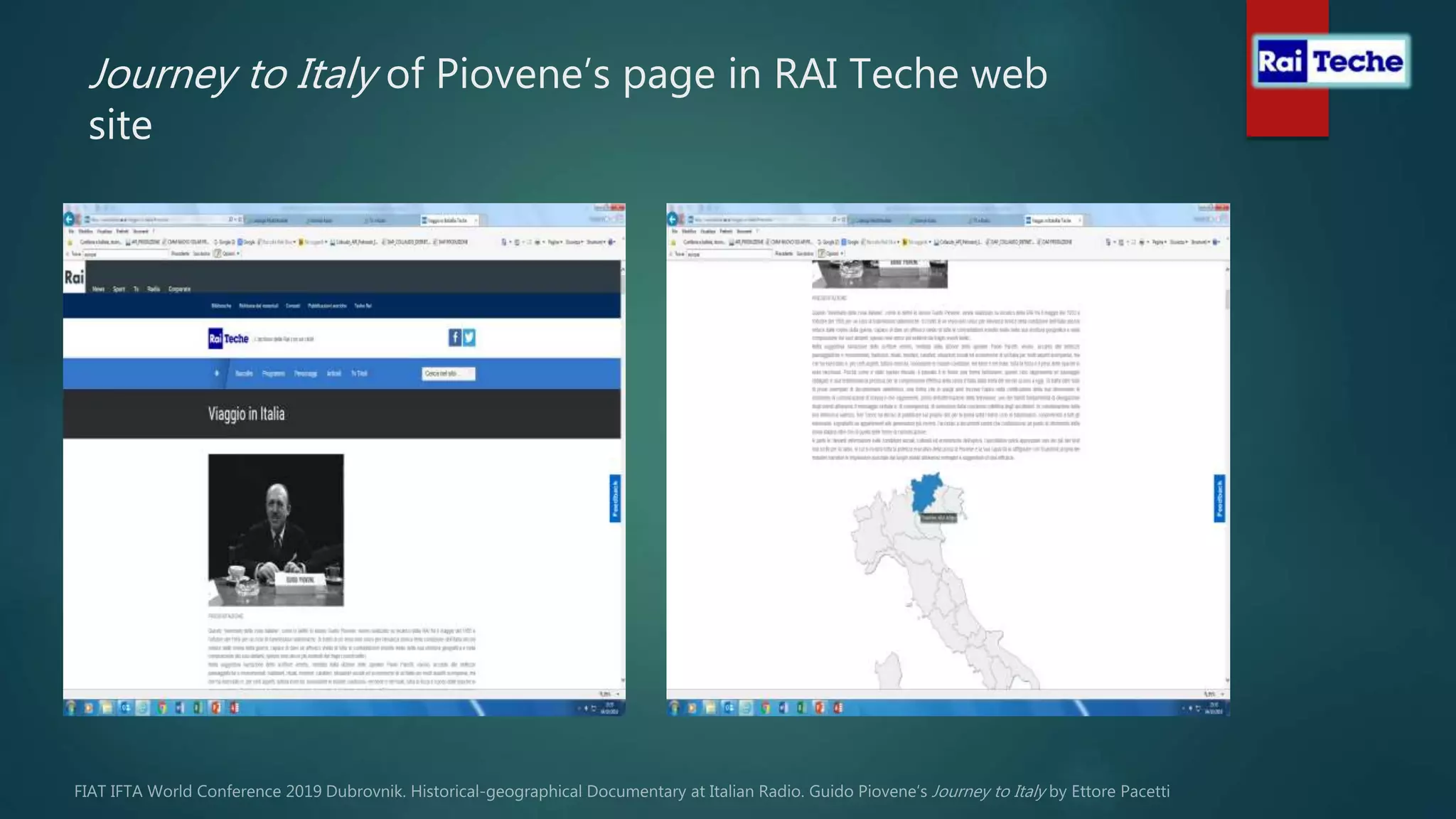The width and height of the screenshot is (1456, 819).
Task: Click the Rai logo in left page corner
Action: (74, 277)
